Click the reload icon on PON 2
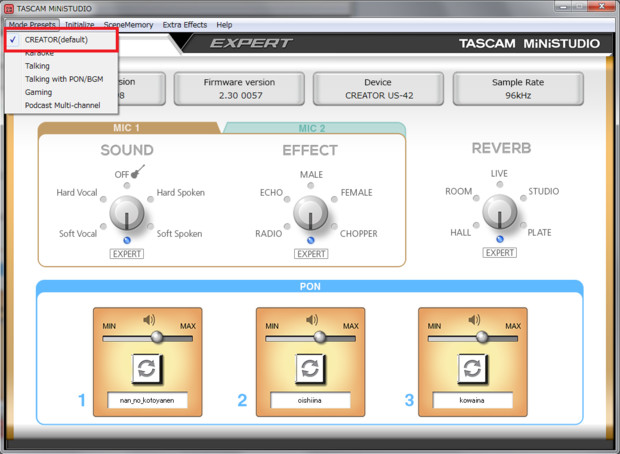The image size is (620, 454). click(x=310, y=369)
